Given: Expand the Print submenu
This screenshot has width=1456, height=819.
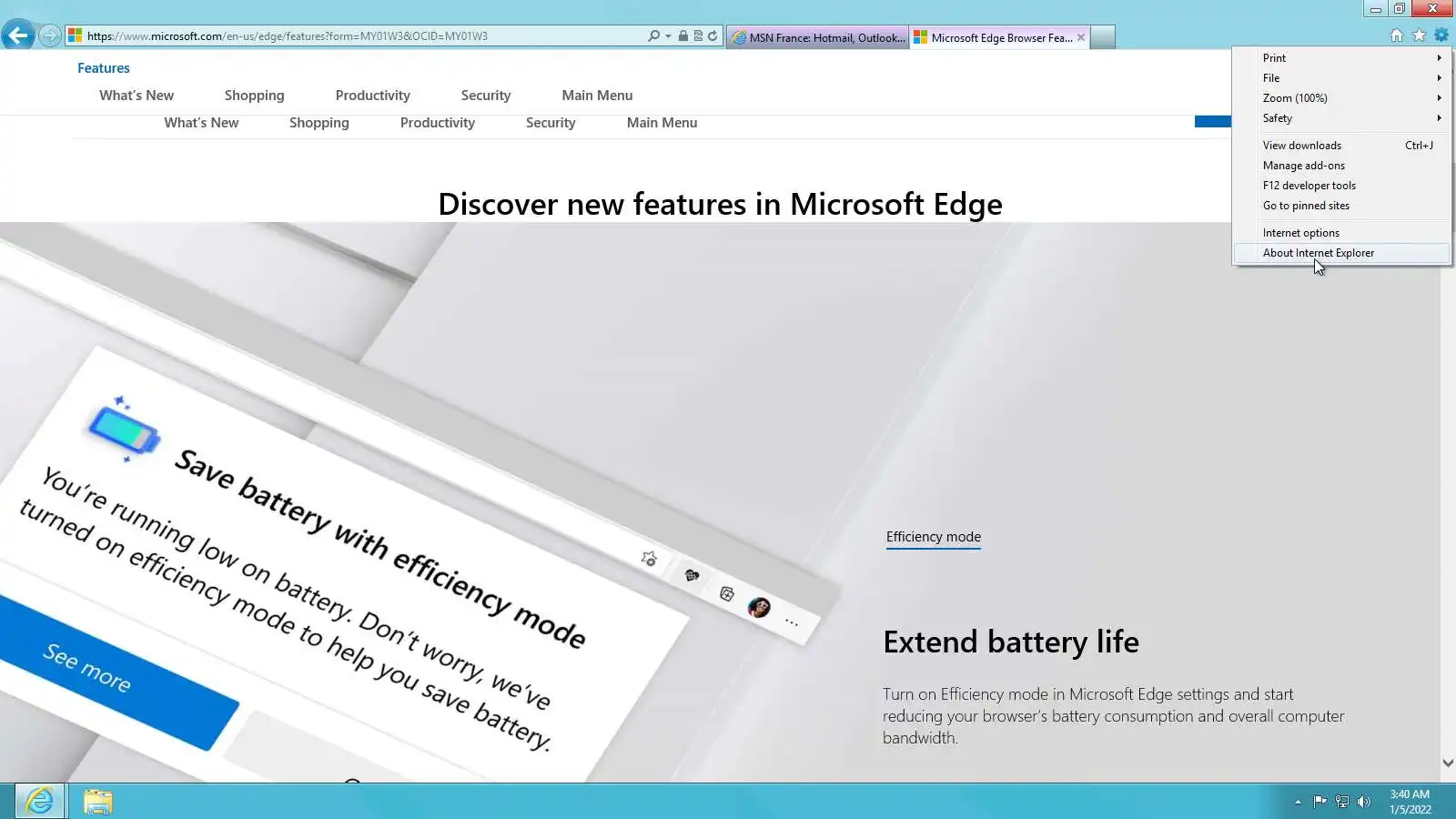Looking at the screenshot, I should coord(1341,58).
